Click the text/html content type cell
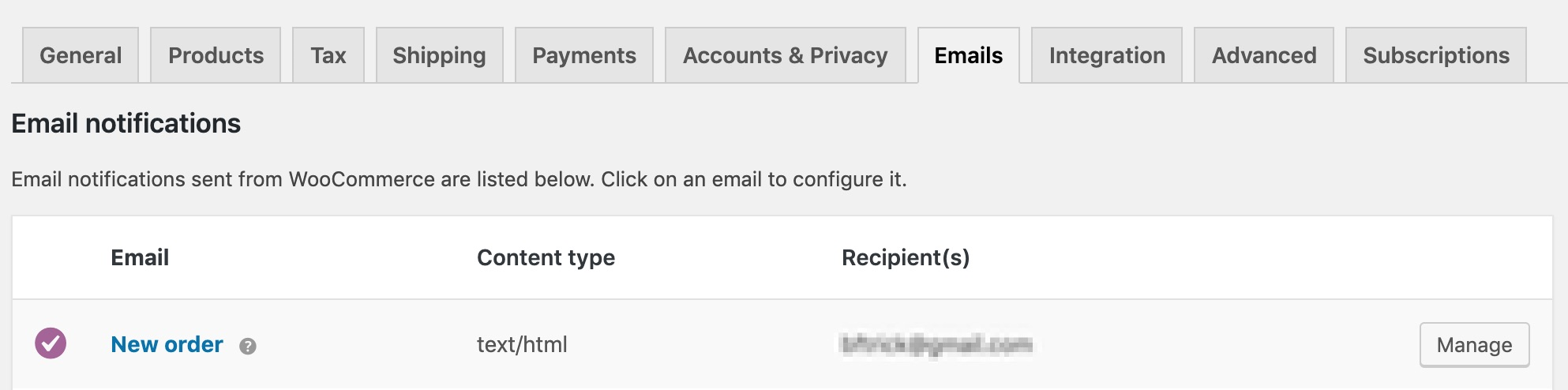The width and height of the screenshot is (1568, 390). [x=522, y=344]
